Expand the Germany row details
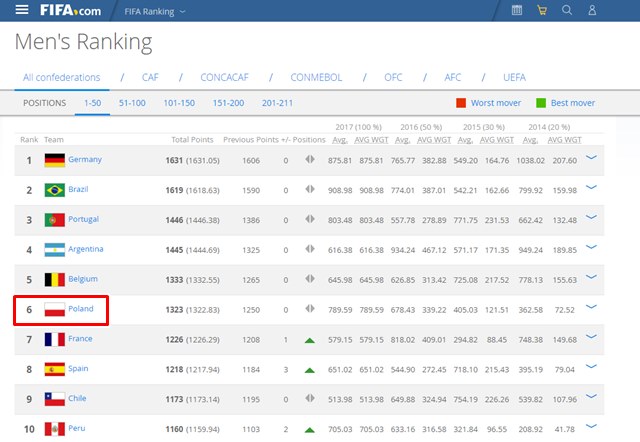 coord(591,157)
